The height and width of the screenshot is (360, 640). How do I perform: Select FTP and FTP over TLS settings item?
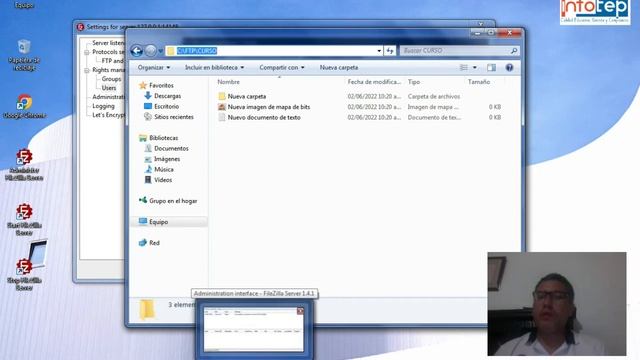113,61
